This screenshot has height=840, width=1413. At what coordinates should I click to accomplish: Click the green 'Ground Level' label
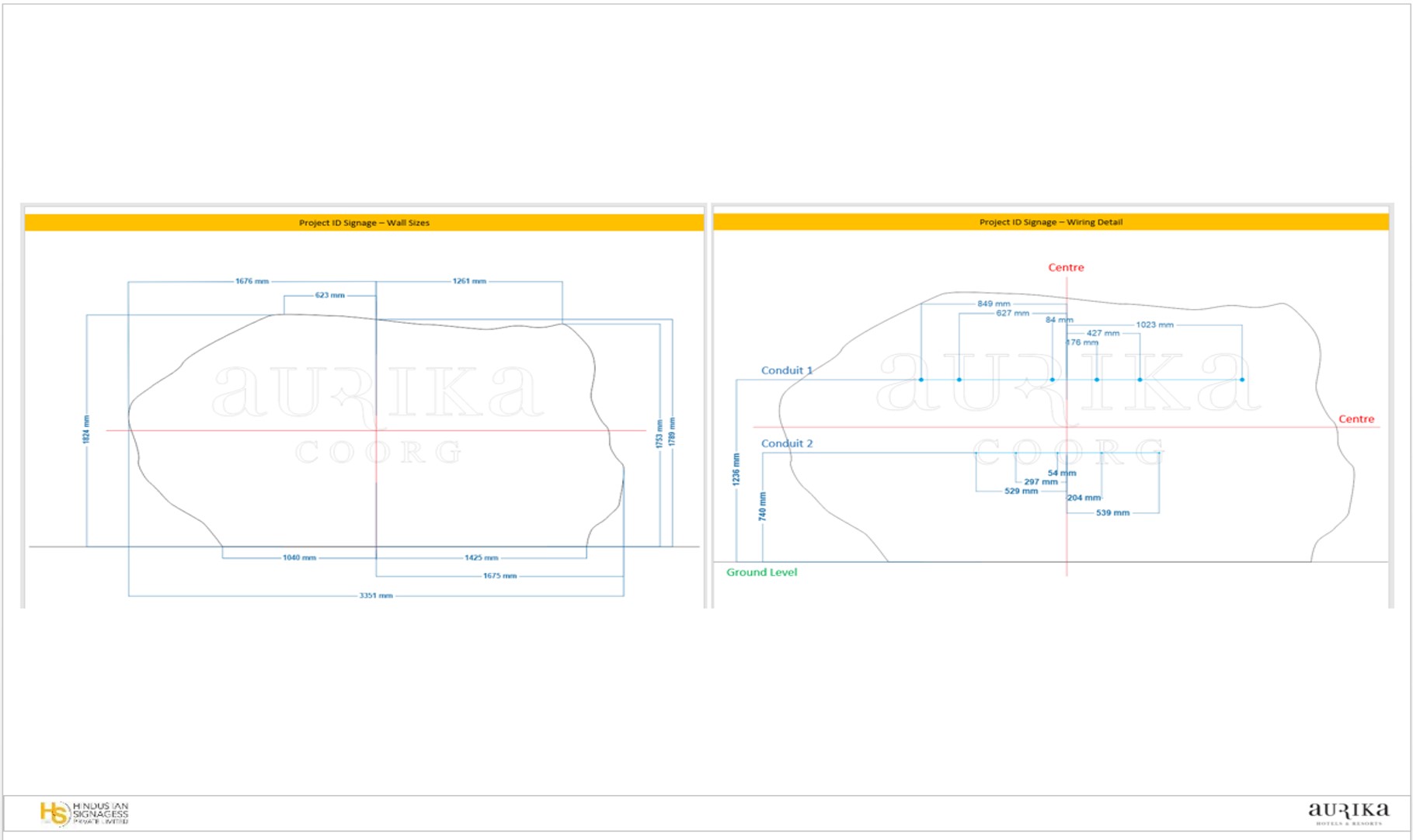click(x=761, y=572)
